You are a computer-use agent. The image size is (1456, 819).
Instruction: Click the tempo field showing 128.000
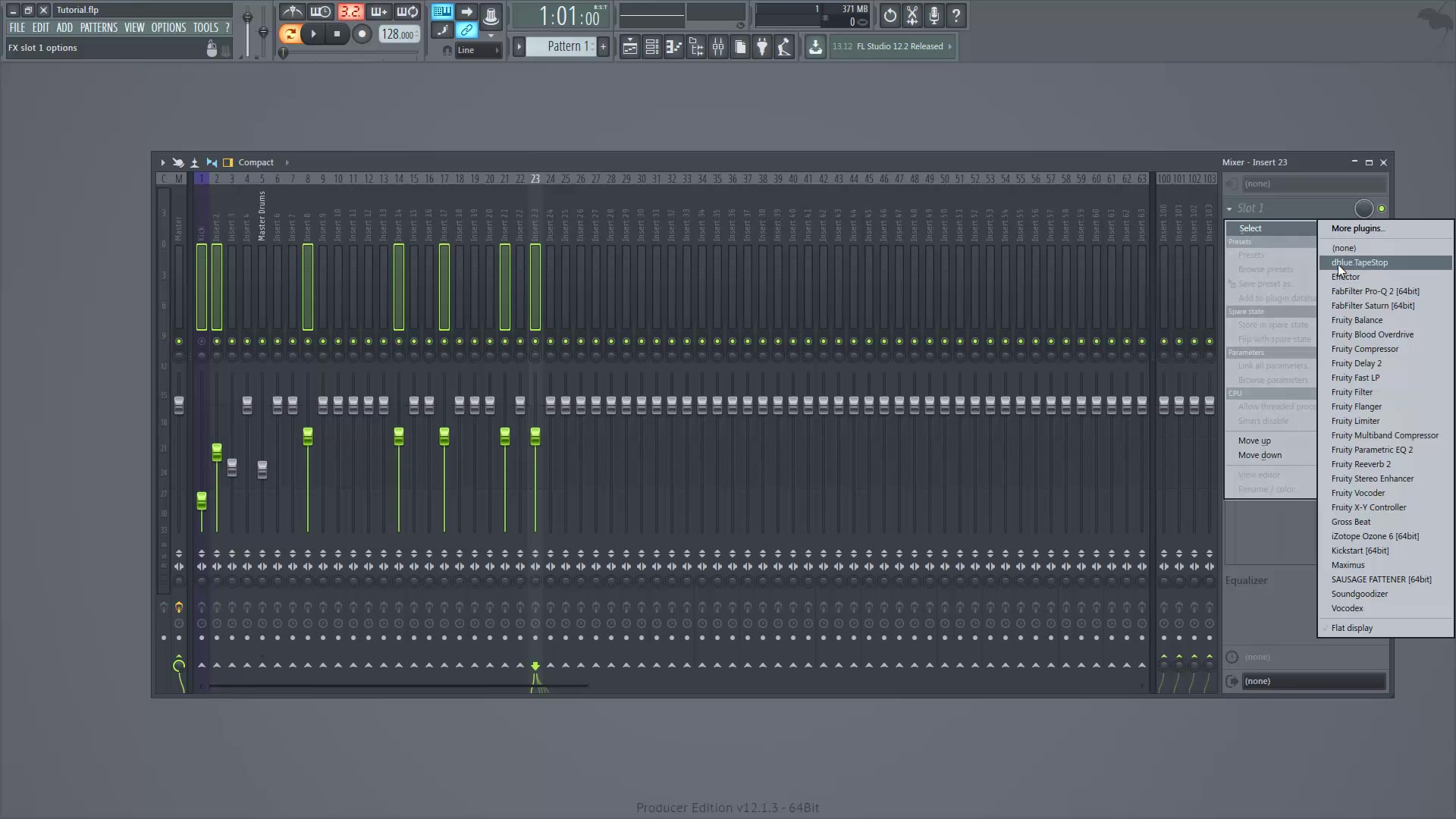coord(398,34)
